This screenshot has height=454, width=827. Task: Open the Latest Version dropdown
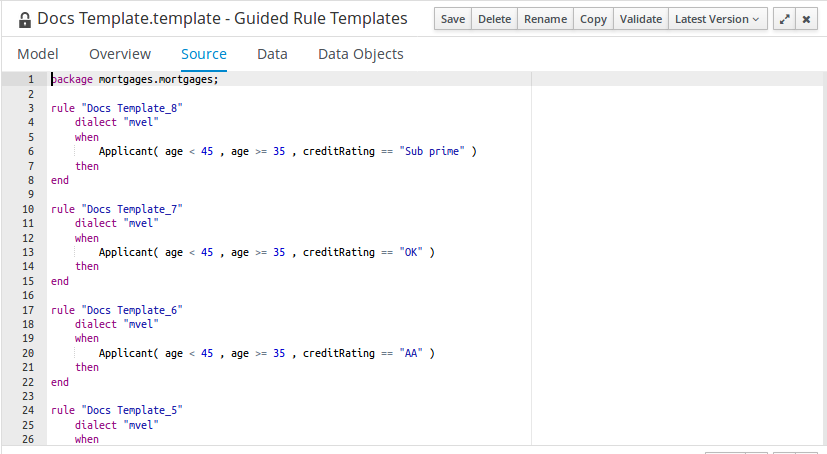716,19
